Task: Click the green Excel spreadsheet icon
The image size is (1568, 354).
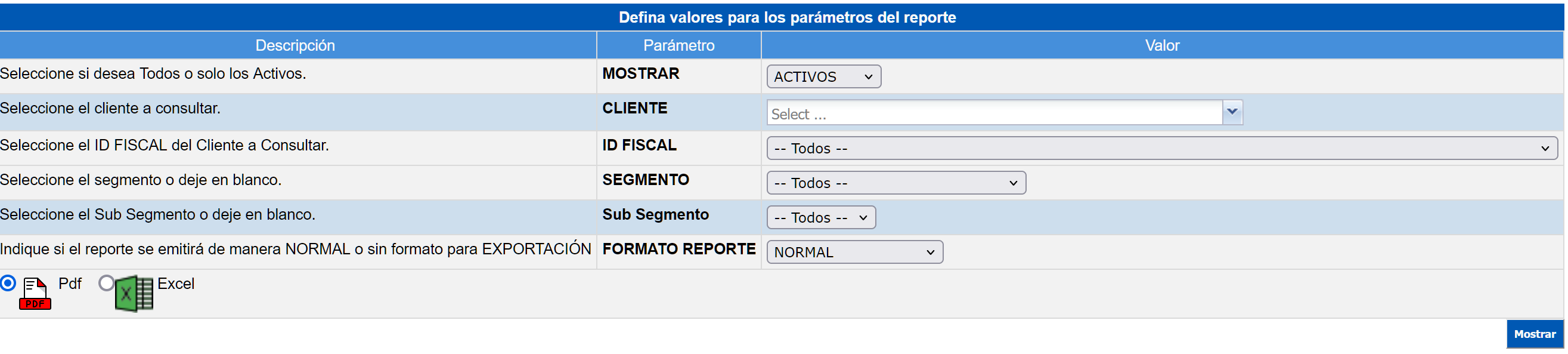Action: (x=134, y=294)
